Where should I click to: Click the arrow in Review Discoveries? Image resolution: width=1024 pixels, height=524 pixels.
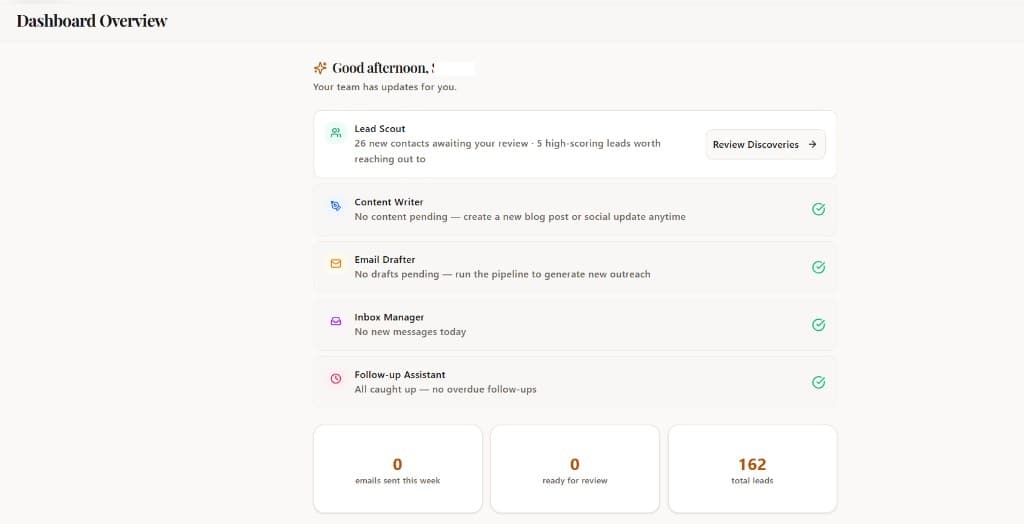[812, 144]
